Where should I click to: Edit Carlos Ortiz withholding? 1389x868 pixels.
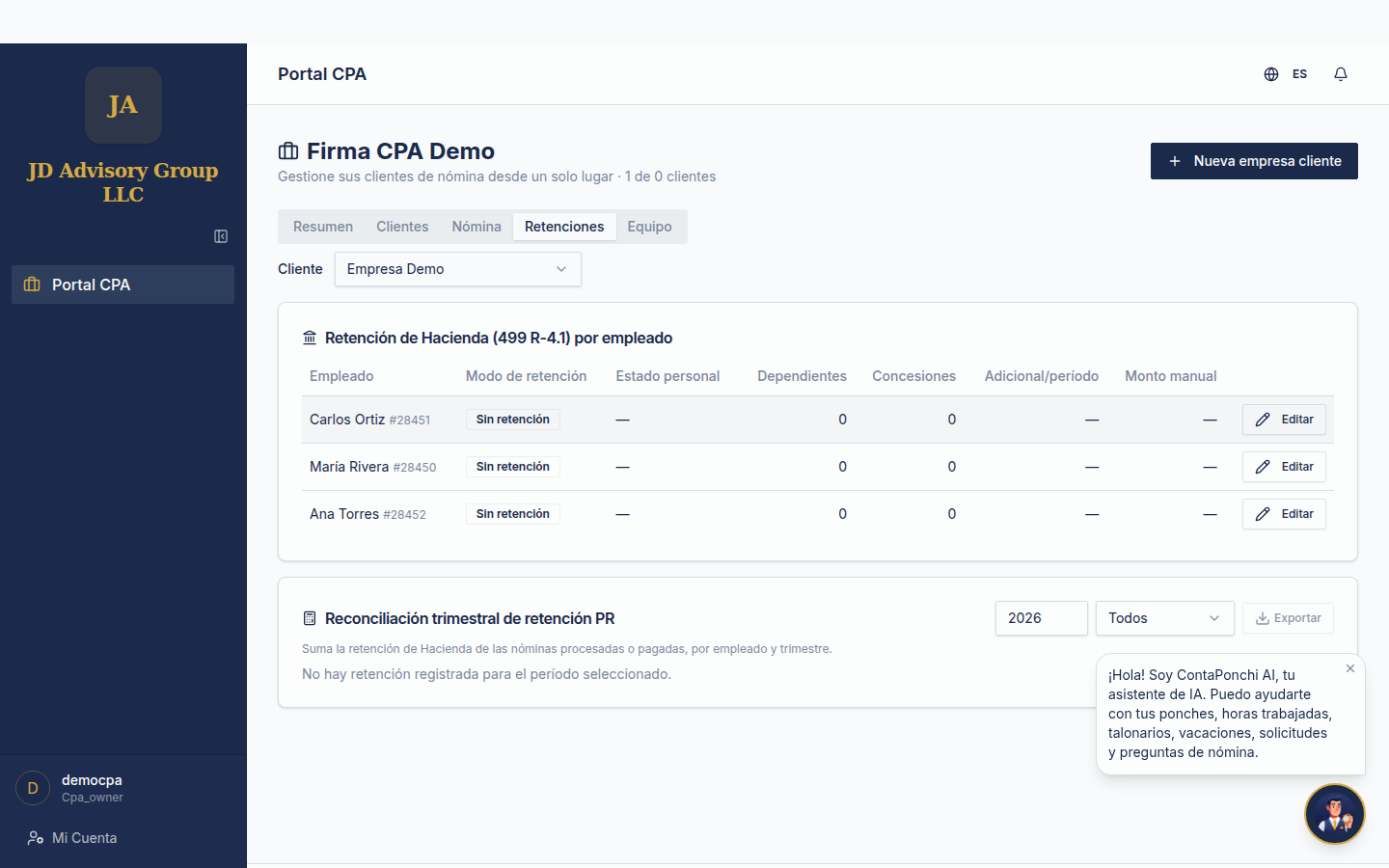pos(1284,420)
